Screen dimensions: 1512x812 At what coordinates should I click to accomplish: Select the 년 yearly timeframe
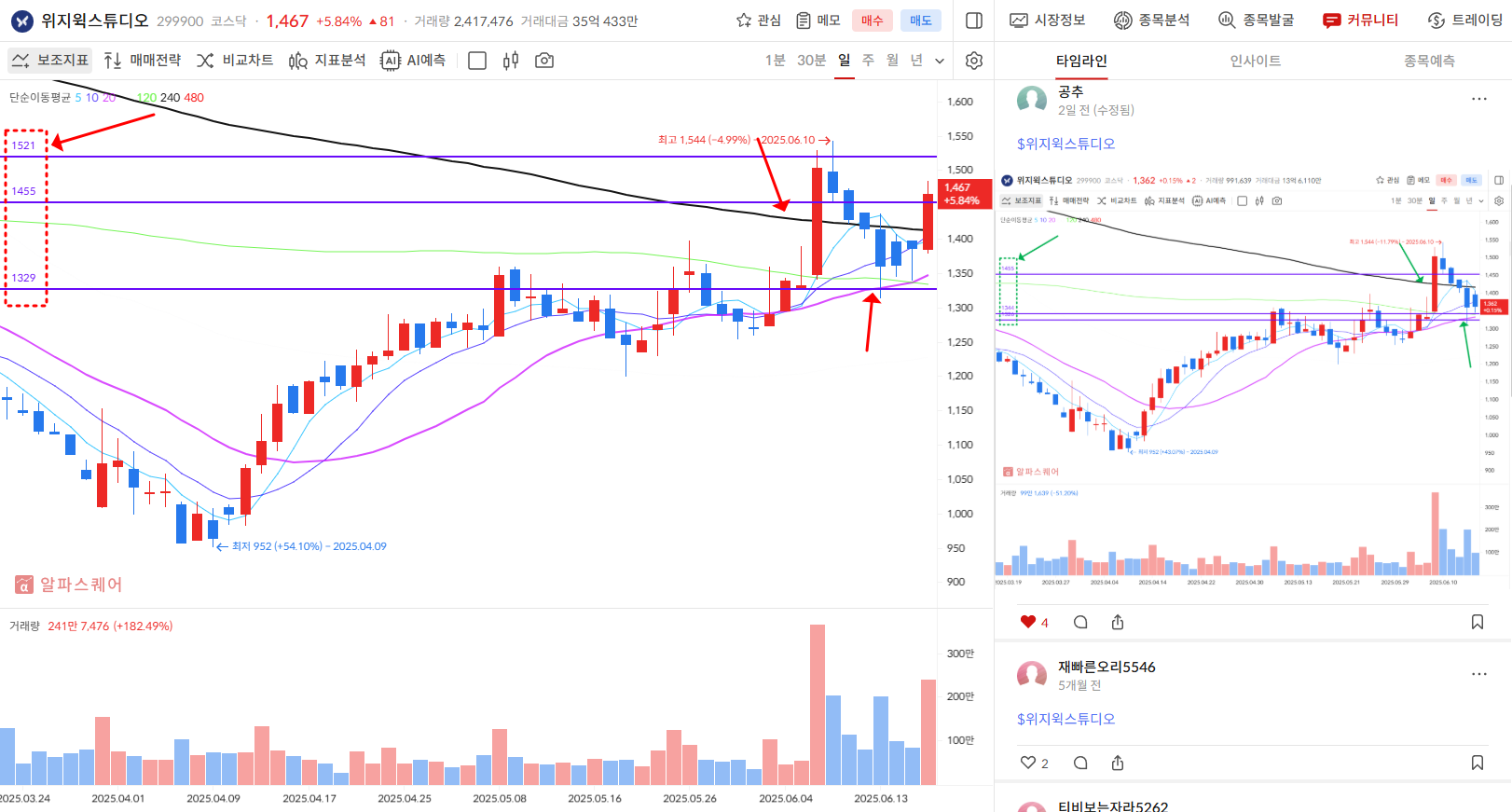point(917,61)
